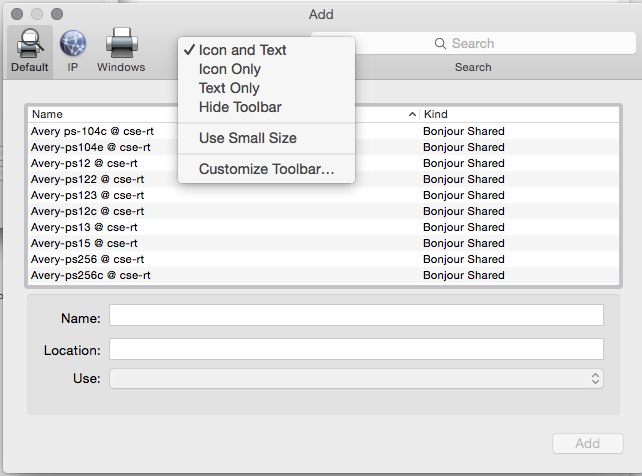642x476 pixels.
Task: Choose Text Only display mode
Action: pyautogui.click(x=229, y=88)
